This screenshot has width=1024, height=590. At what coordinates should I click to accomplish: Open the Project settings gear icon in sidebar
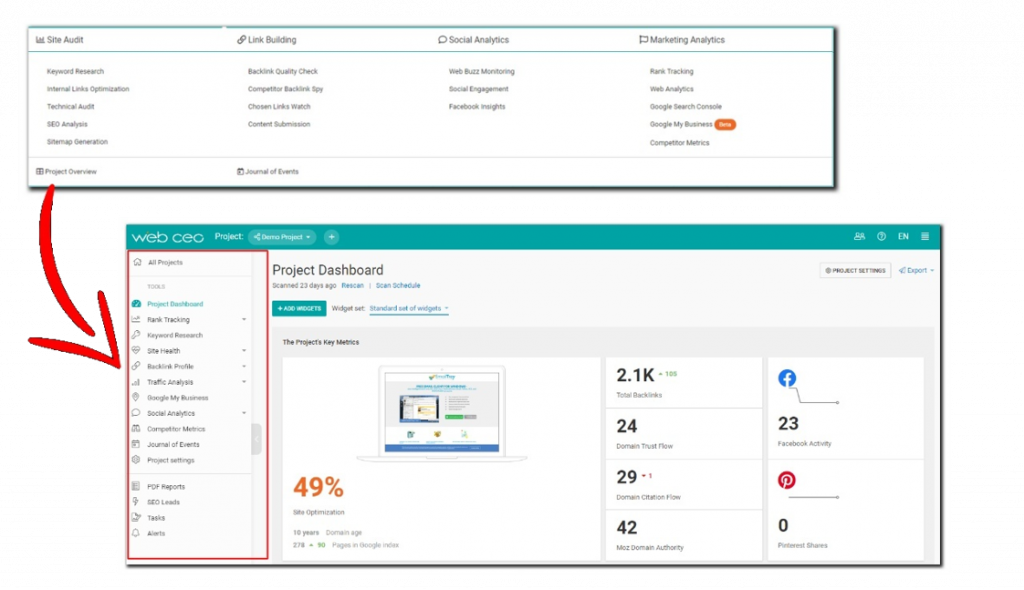pos(136,460)
